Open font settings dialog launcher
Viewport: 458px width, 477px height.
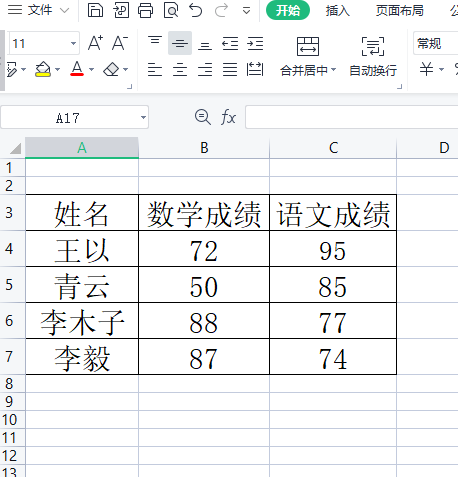tap(130, 87)
